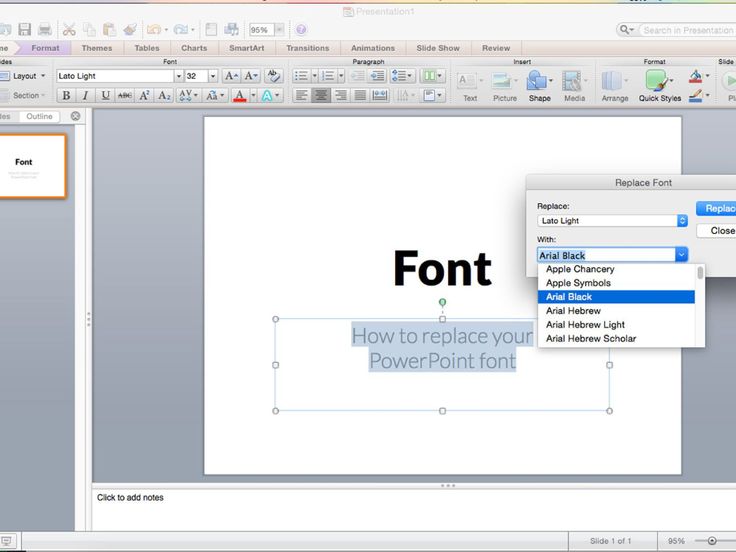
Task: Toggle Italic formatting
Action: pos(85,96)
